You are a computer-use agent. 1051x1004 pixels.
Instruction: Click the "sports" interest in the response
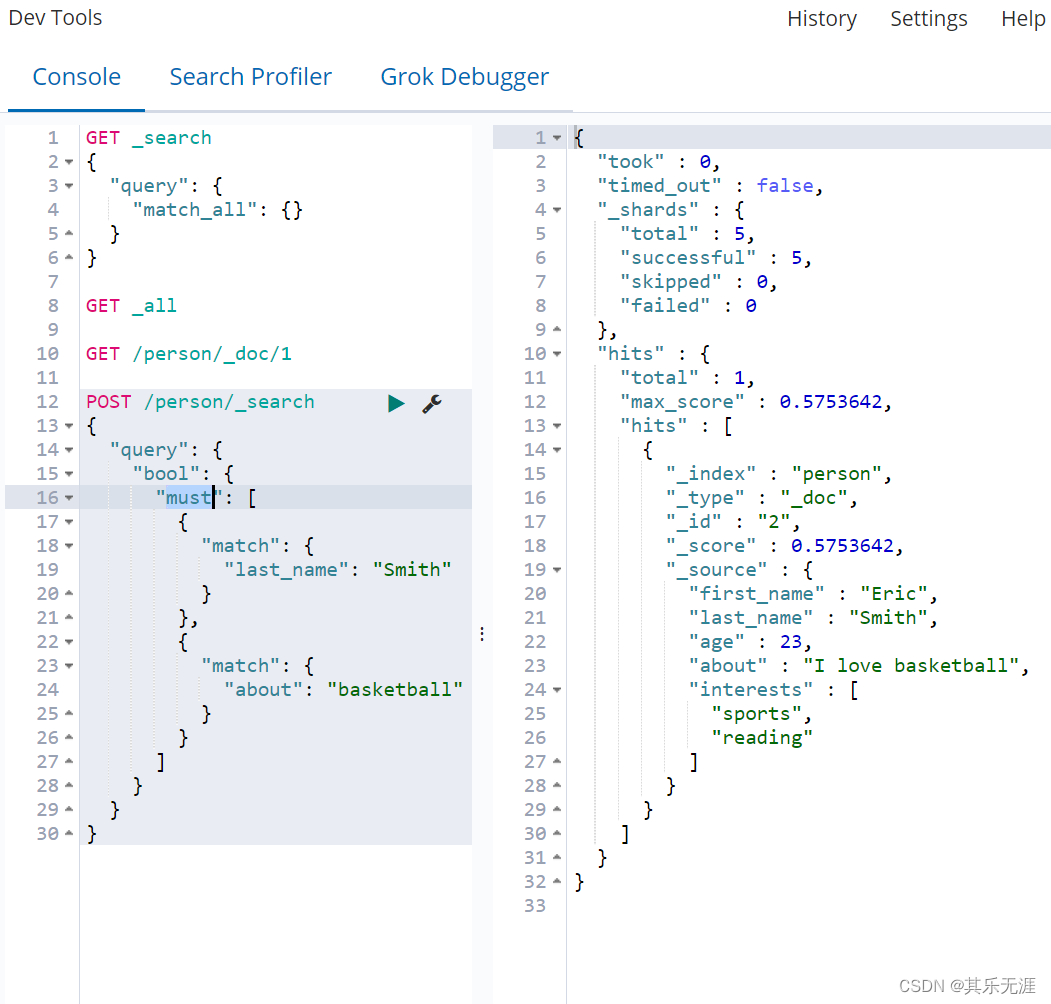[x=756, y=714]
